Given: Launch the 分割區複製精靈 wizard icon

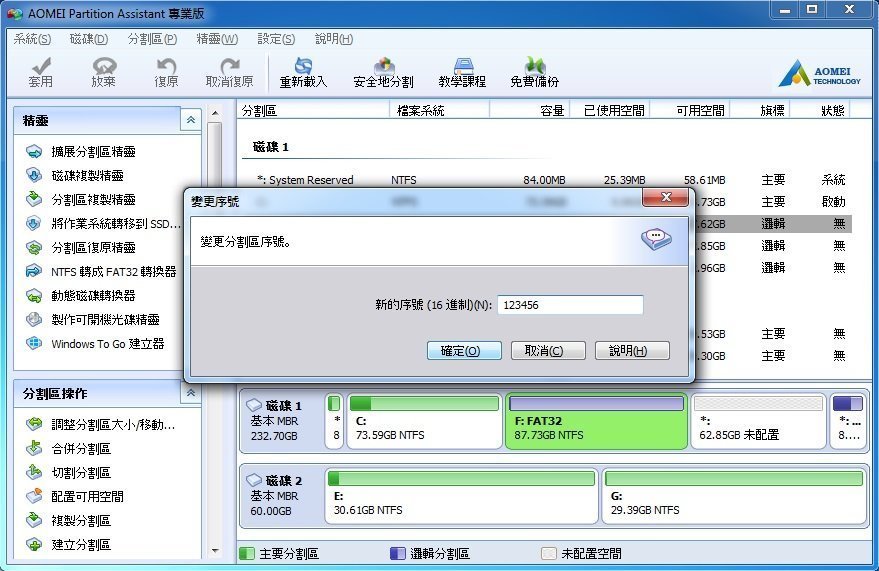Looking at the screenshot, I should pyautogui.click(x=34, y=199).
